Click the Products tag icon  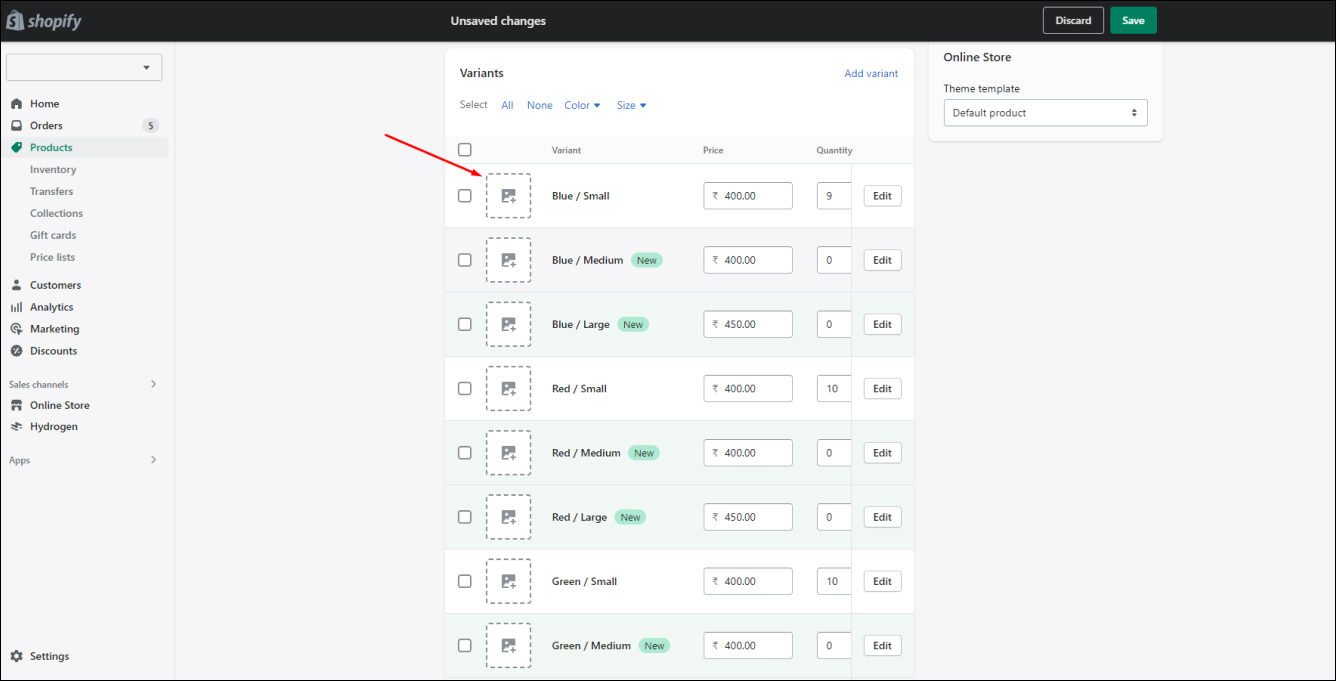16,148
